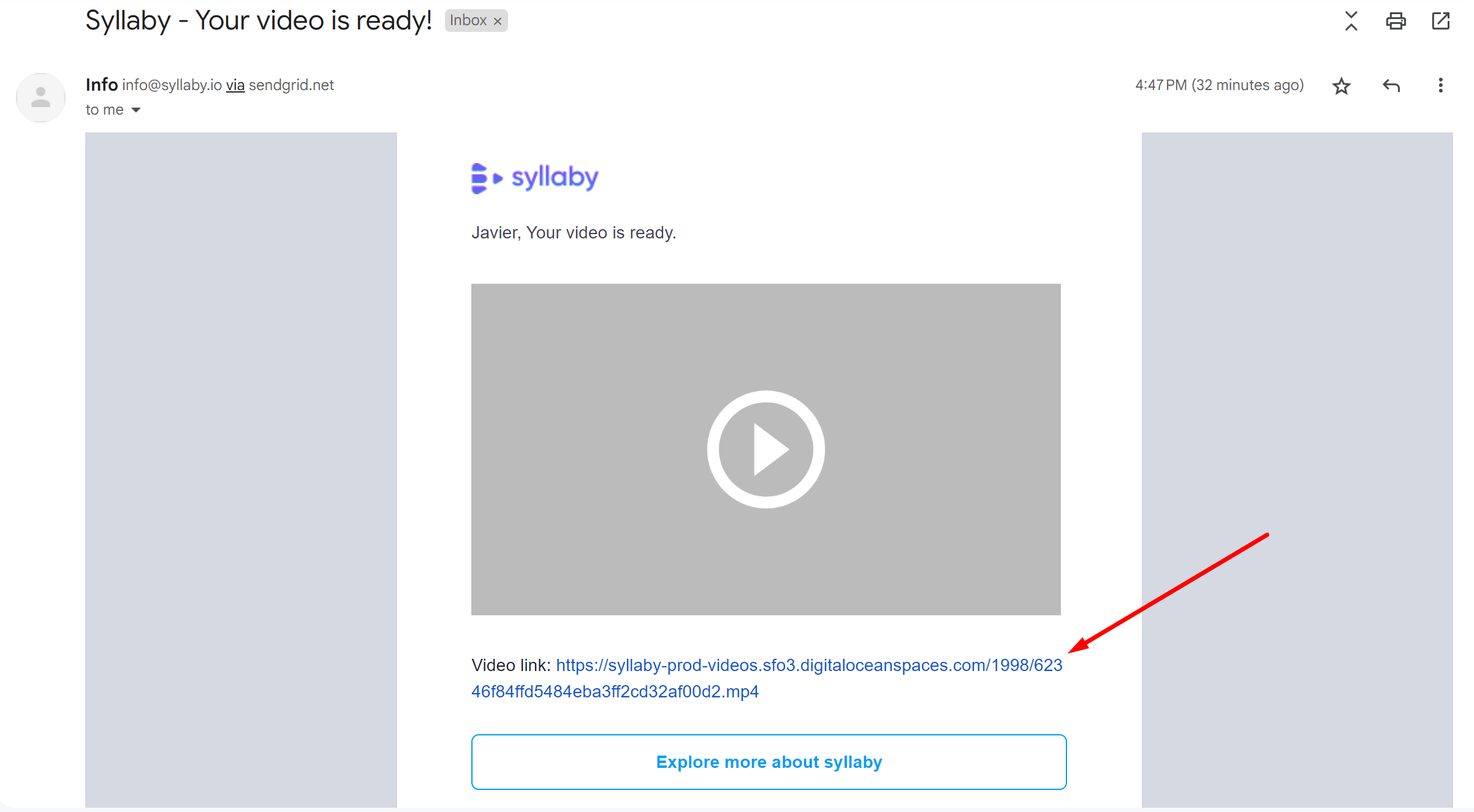
Task: Click the underlined 'via' link
Action: click(235, 85)
